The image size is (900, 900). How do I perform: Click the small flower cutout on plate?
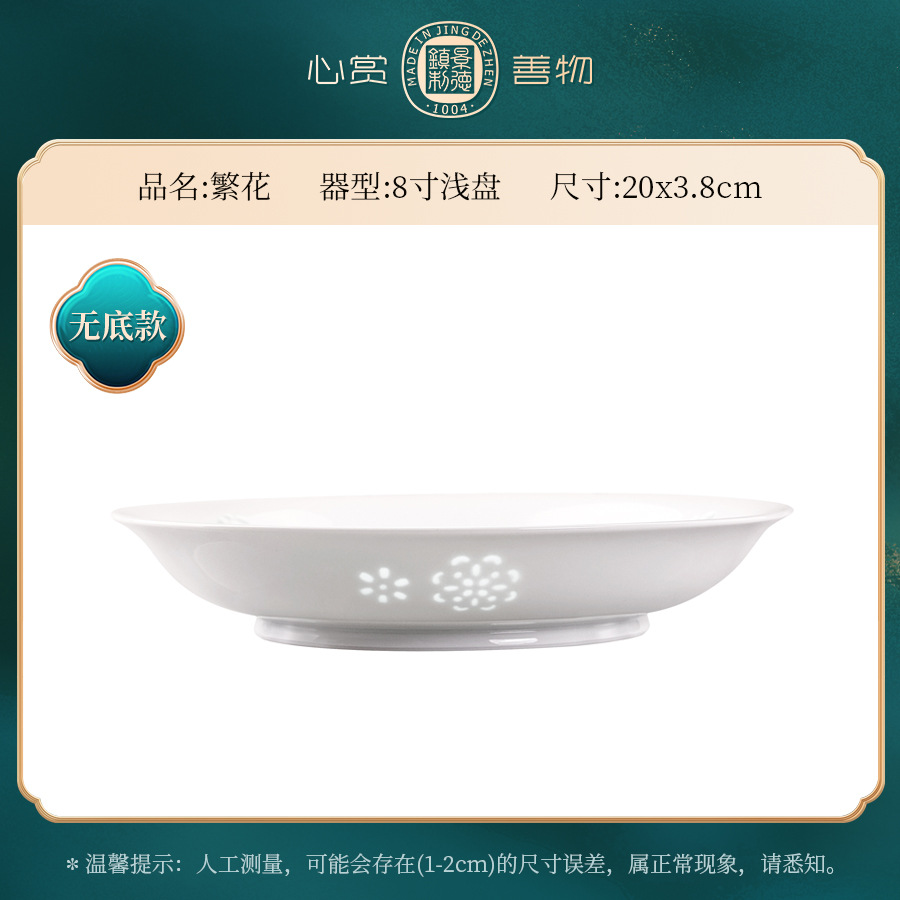click(383, 585)
